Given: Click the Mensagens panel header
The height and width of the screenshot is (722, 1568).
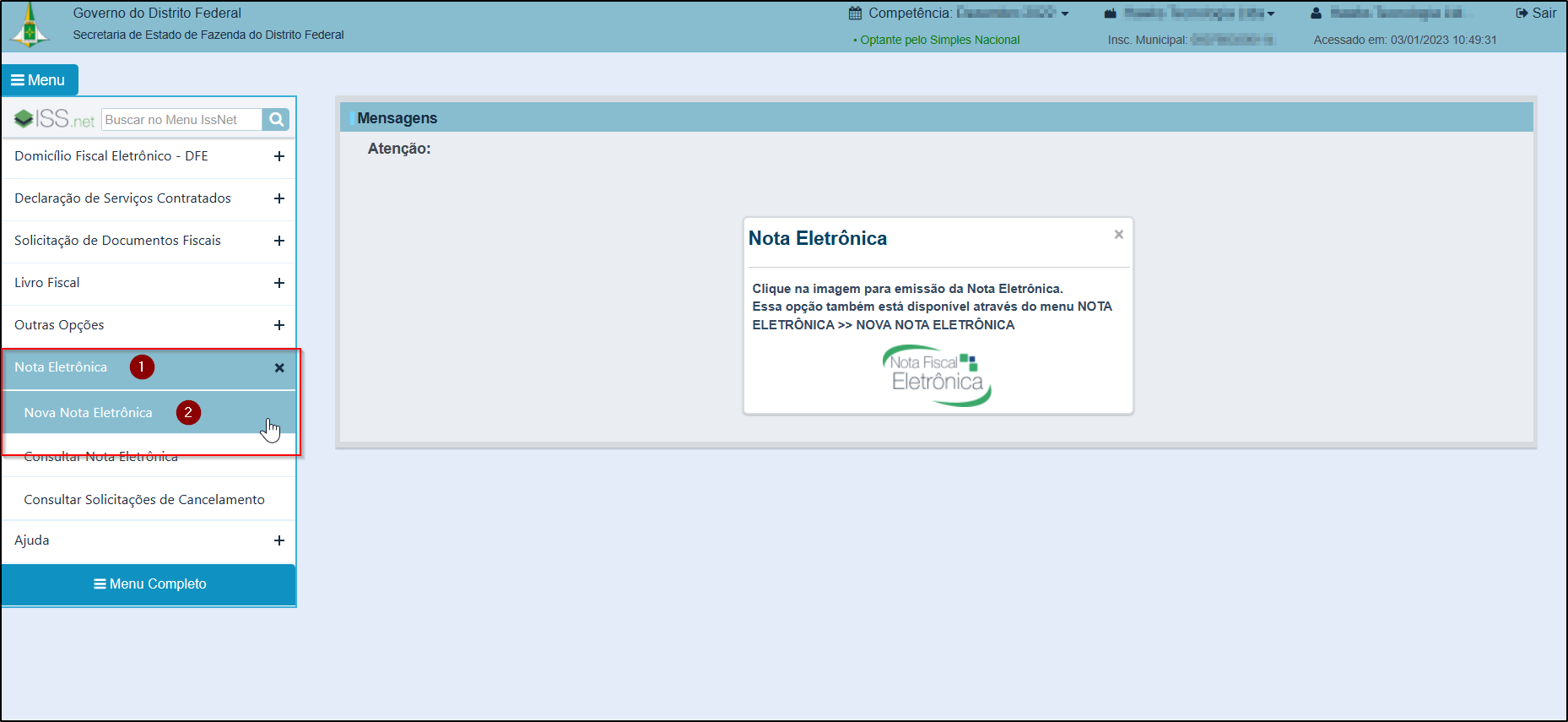Looking at the screenshot, I should pos(936,117).
